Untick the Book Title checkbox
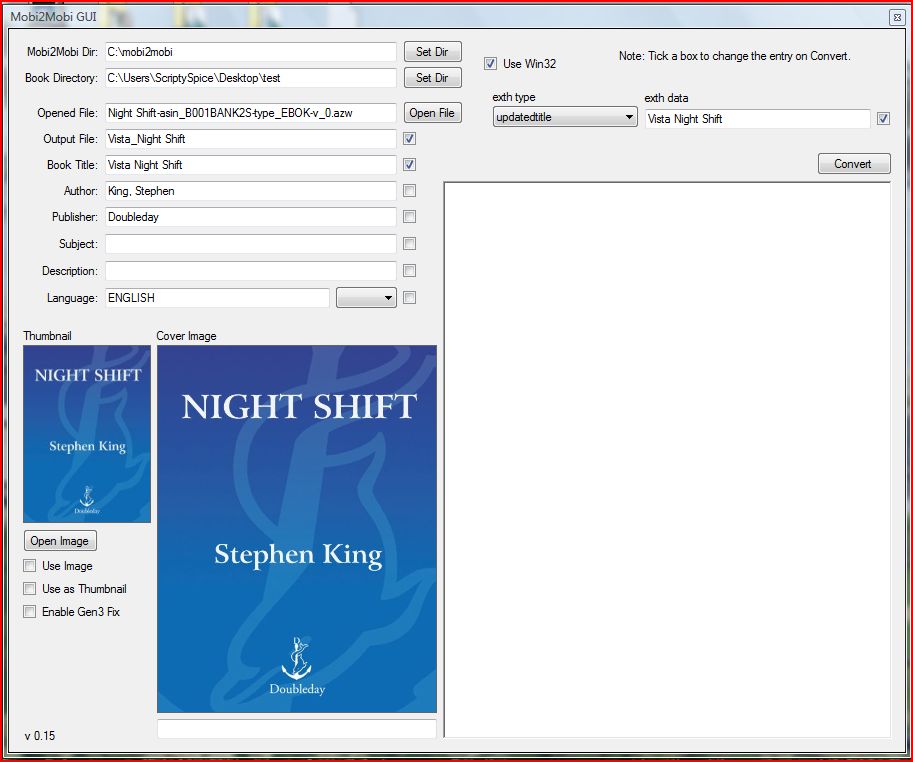The width and height of the screenshot is (913, 762). pos(409,165)
